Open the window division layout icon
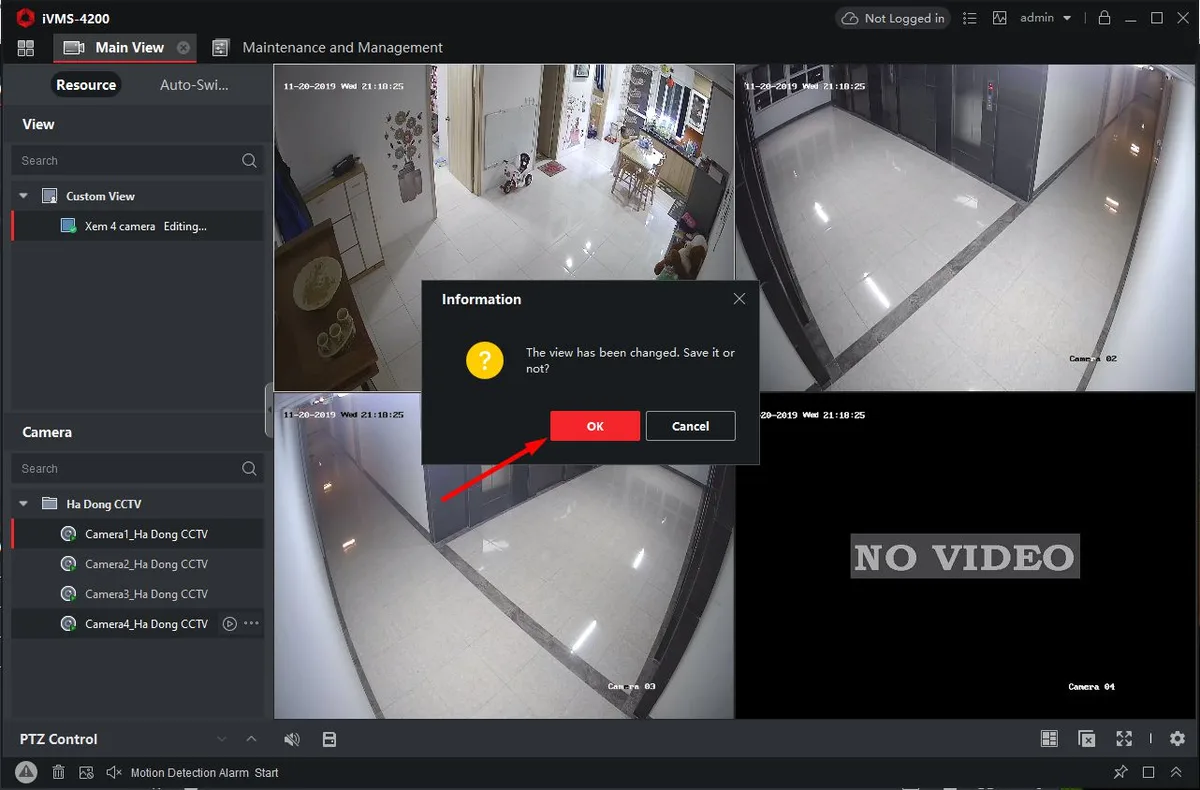The height and width of the screenshot is (790, 1200). point(1049,739)
